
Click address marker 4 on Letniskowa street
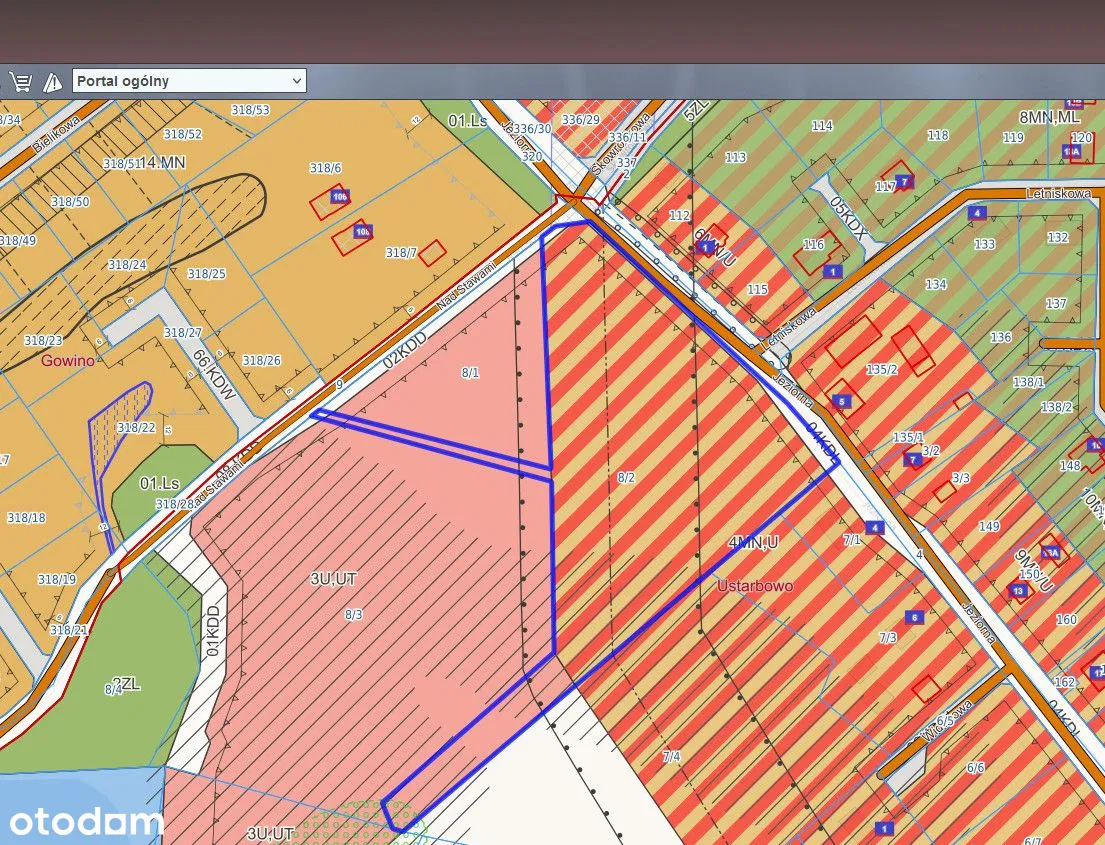977,212
